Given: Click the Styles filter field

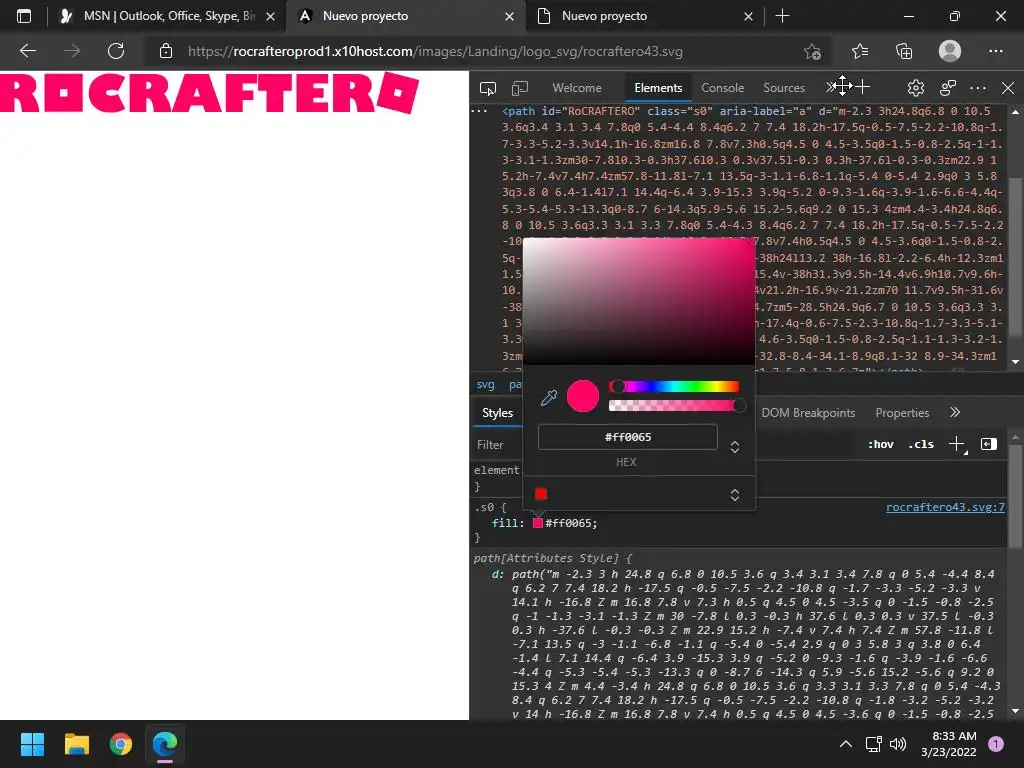Looking at the screenshot, I should point(499,445).
